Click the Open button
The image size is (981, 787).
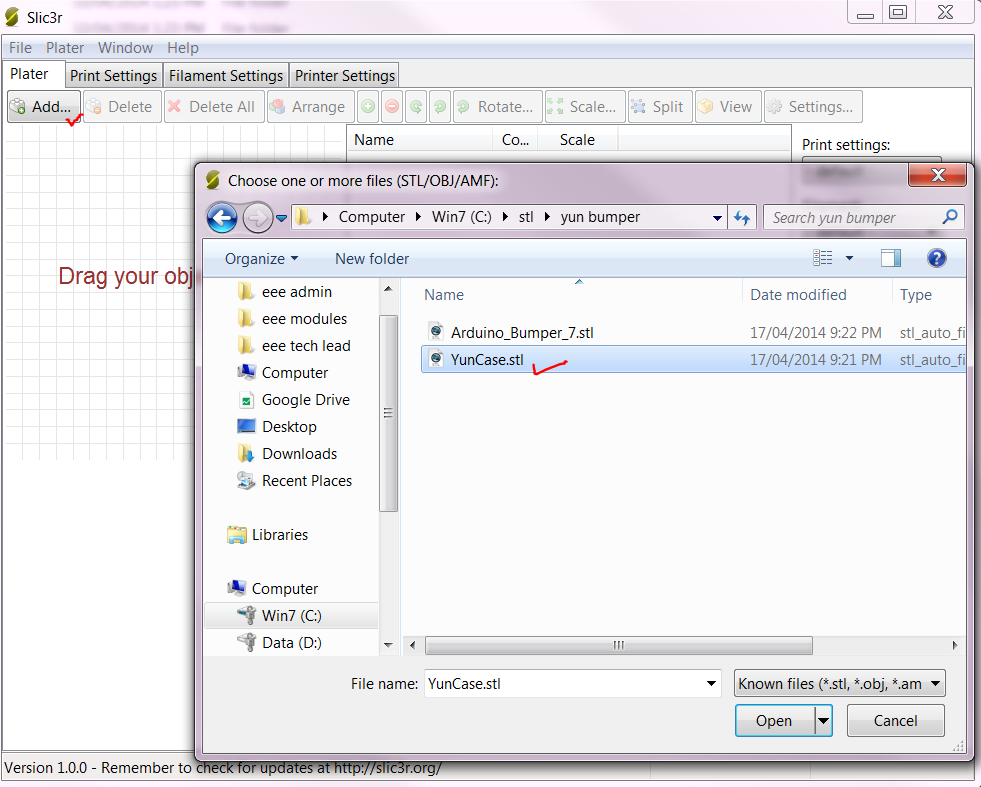tap(774, 721)
